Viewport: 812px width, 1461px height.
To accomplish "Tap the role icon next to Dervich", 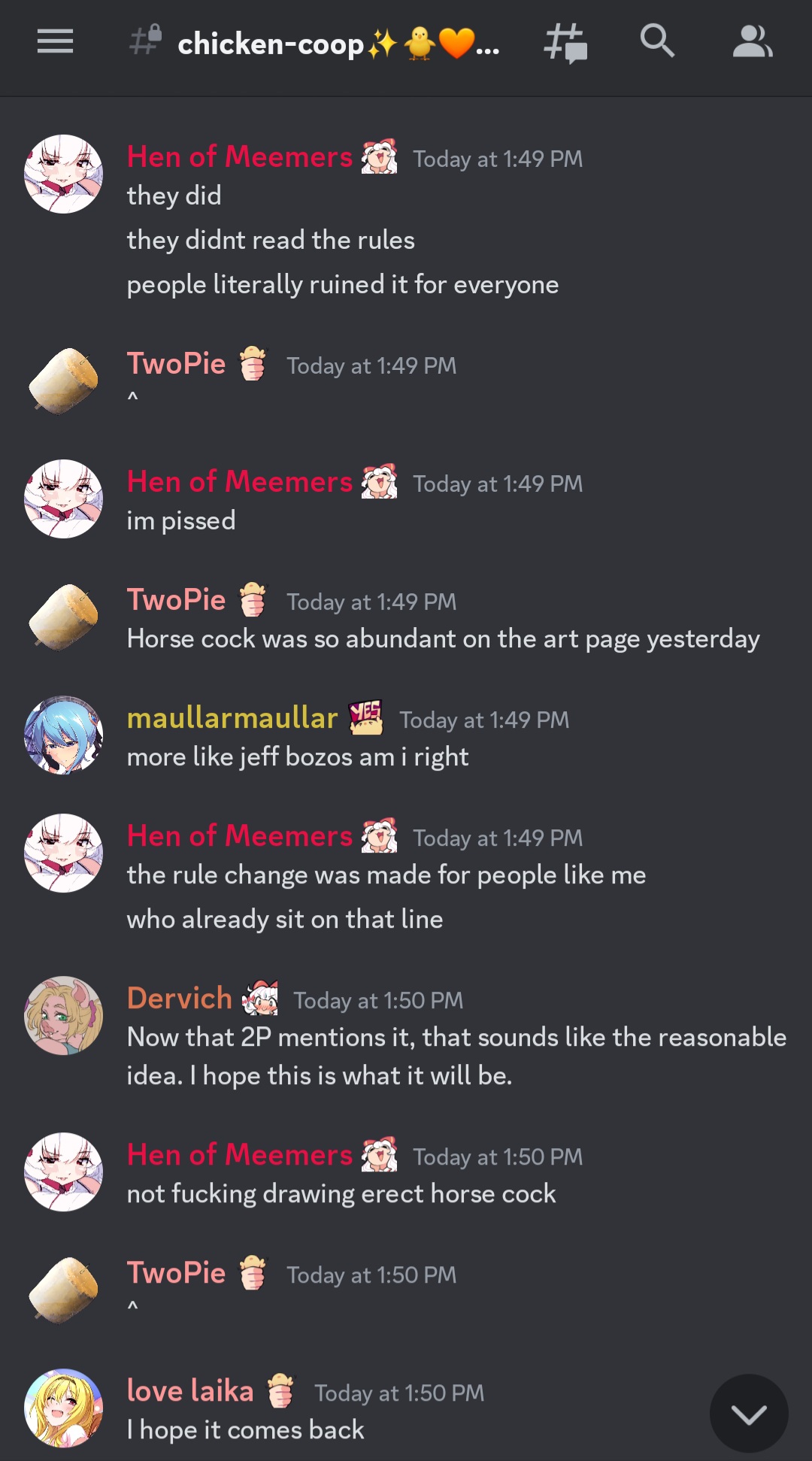I will (x=260, y=999).
